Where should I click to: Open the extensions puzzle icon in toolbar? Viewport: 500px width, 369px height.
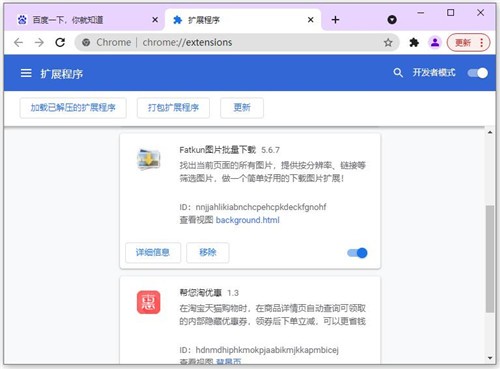click(x=414, y=42)
